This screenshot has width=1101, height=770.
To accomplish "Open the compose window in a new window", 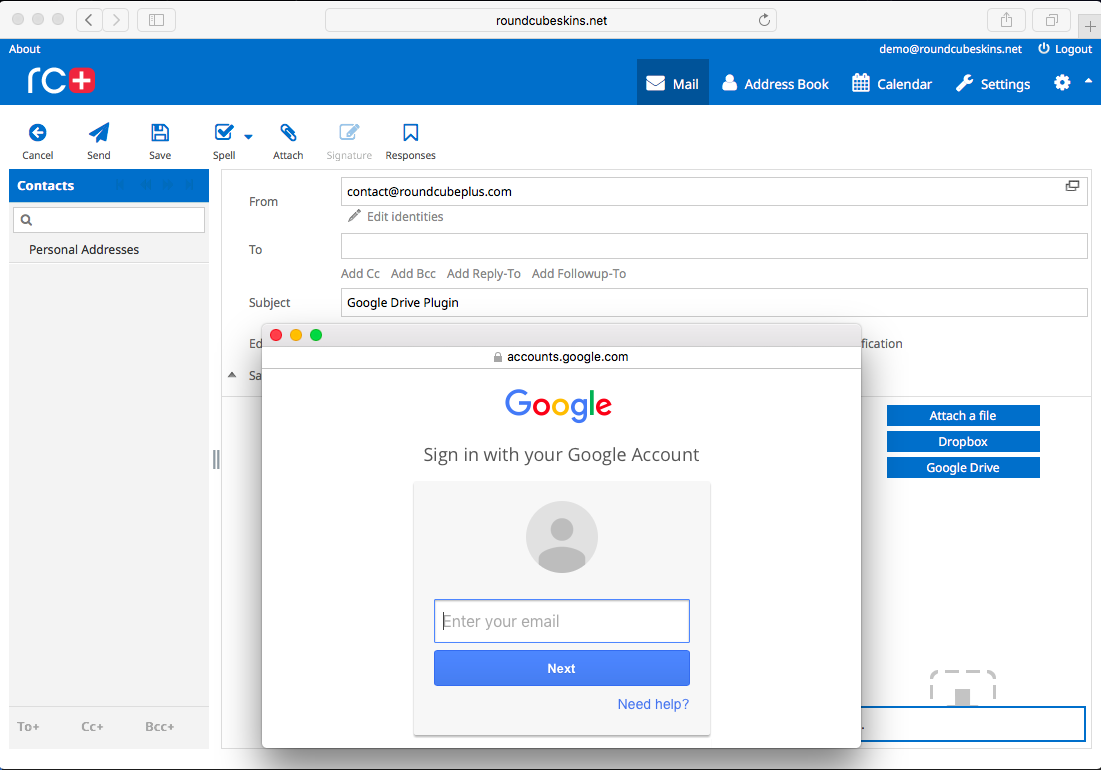I will coord(1072,186).
